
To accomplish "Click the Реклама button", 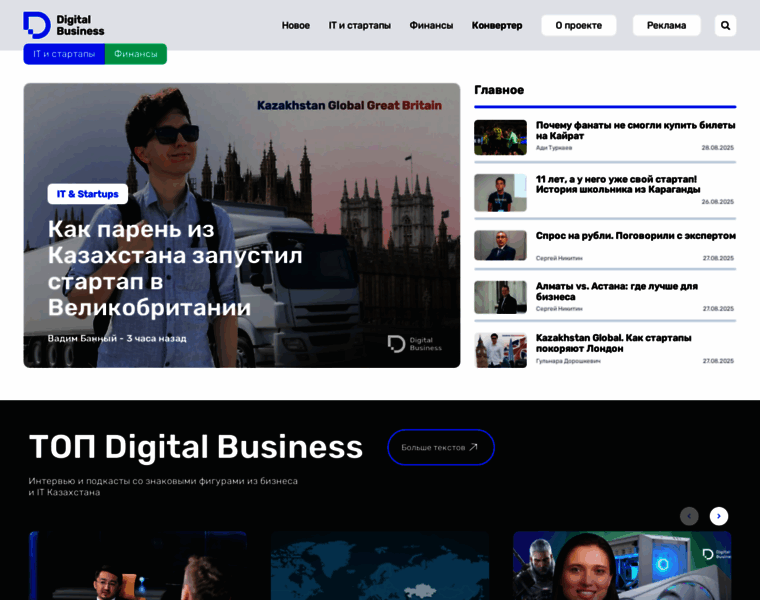I will click(666, 25).
